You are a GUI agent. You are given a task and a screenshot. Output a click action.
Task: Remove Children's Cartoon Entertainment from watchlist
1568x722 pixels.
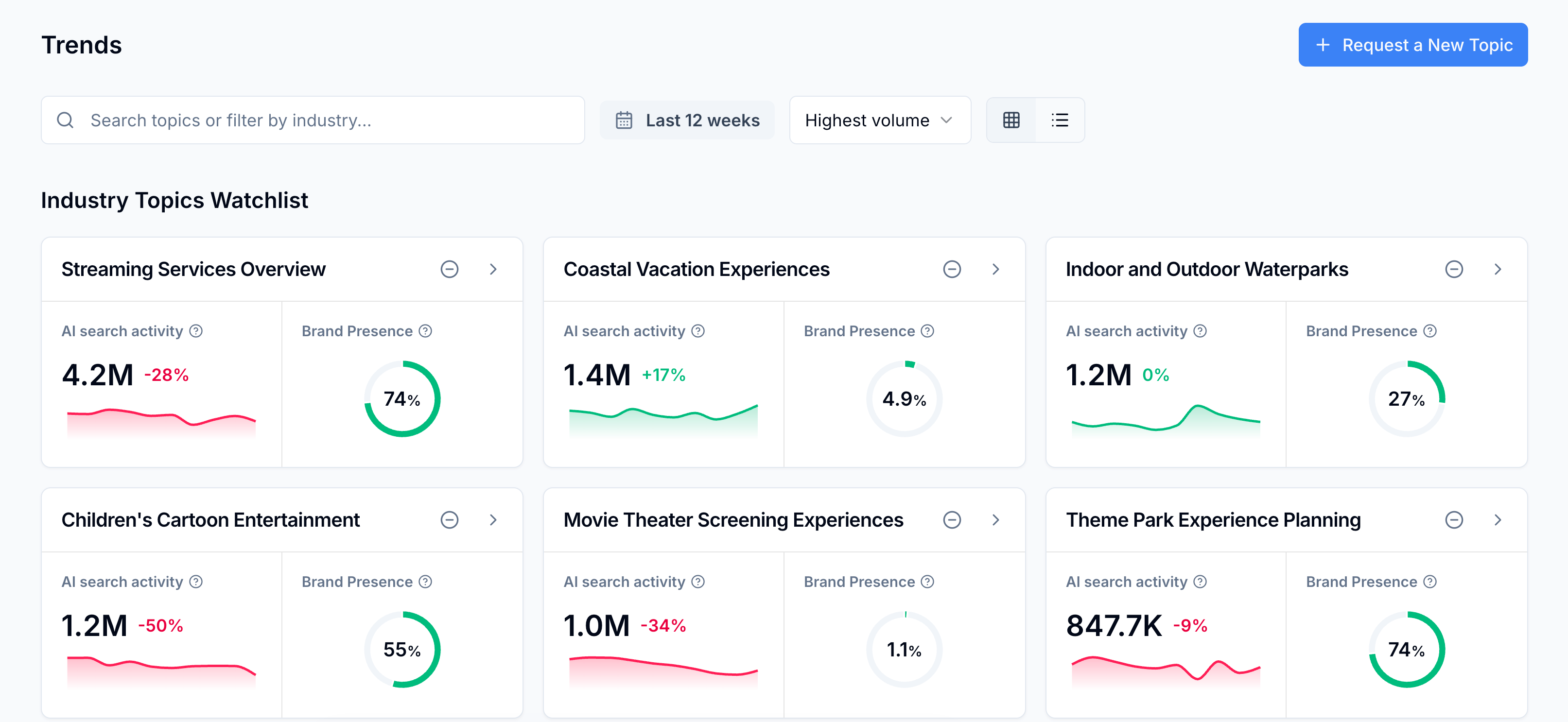tap(449, 519)
